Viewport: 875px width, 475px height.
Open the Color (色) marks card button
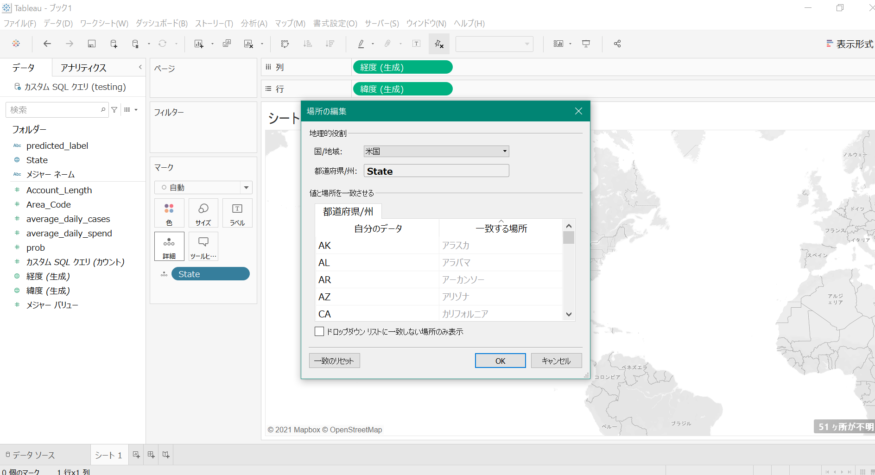(x=169, y=213)
